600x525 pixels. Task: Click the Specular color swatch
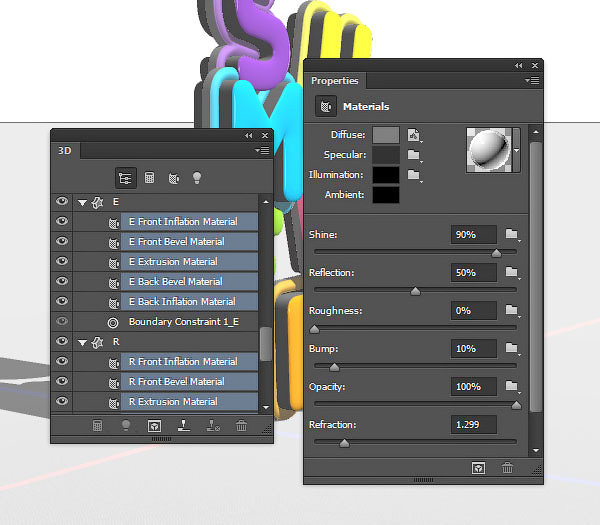point(386,155)
